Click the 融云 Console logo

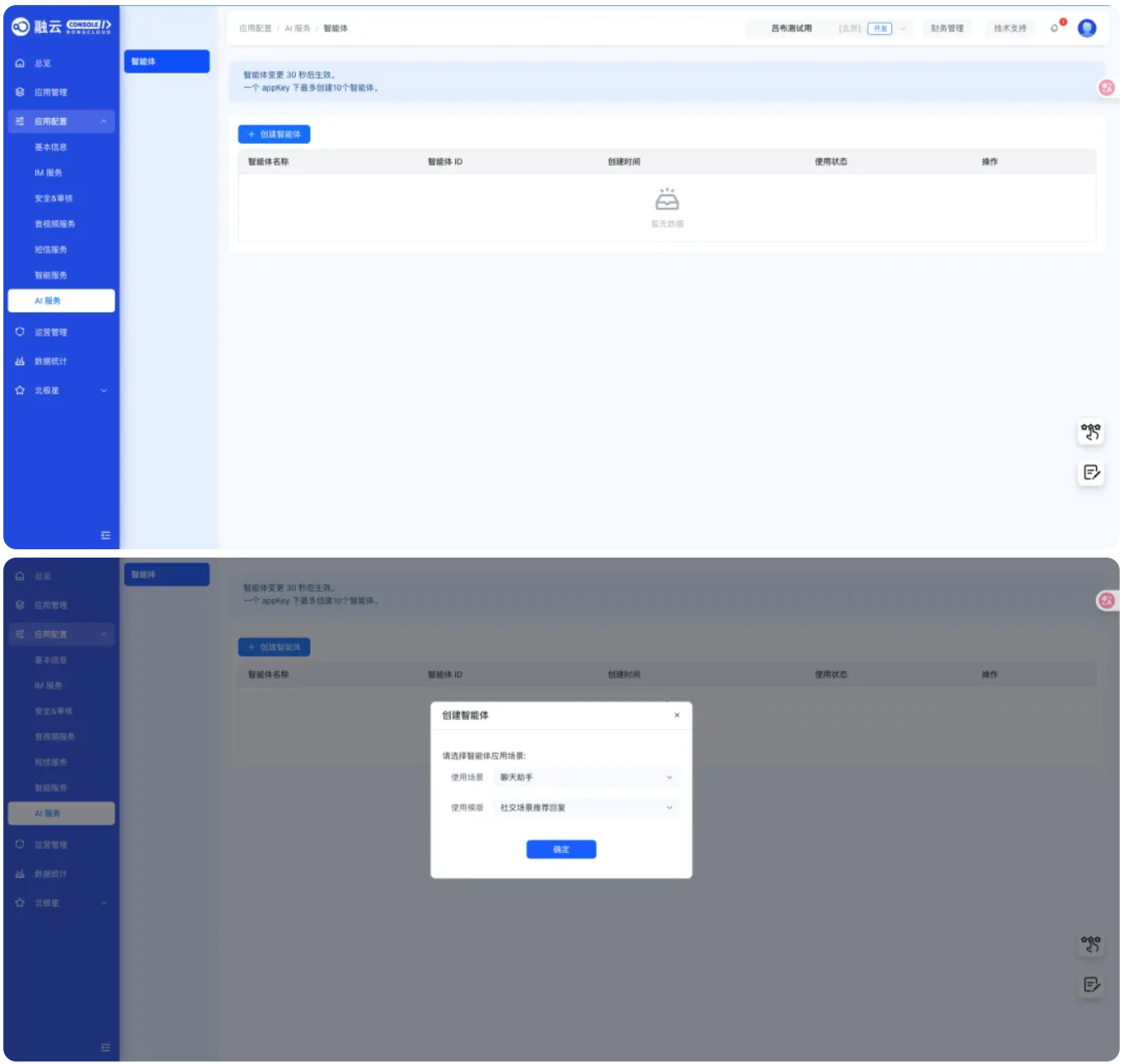[x=61, y=26]
